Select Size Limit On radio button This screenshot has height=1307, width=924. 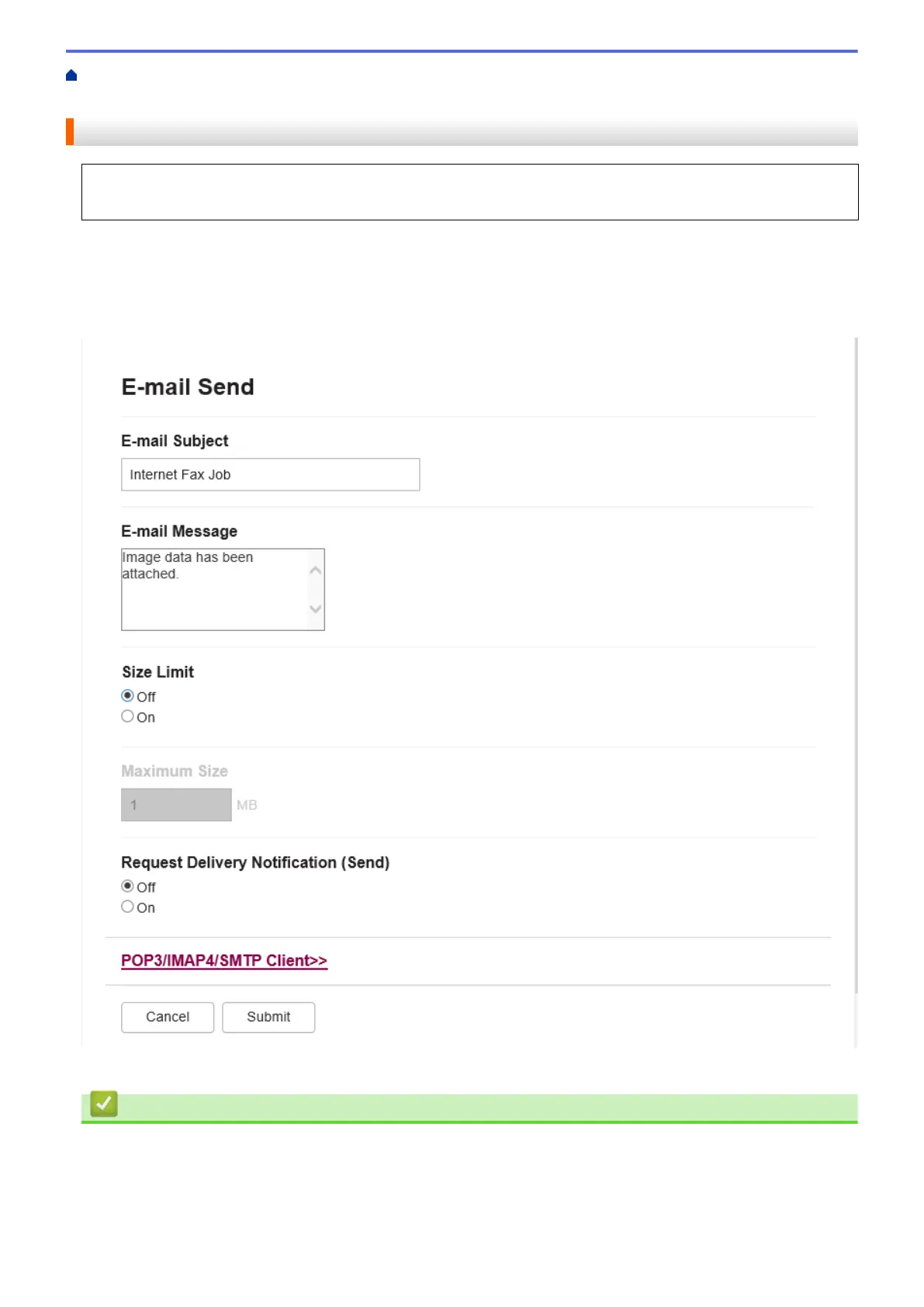pyautogui.click(x=127, y=716)
